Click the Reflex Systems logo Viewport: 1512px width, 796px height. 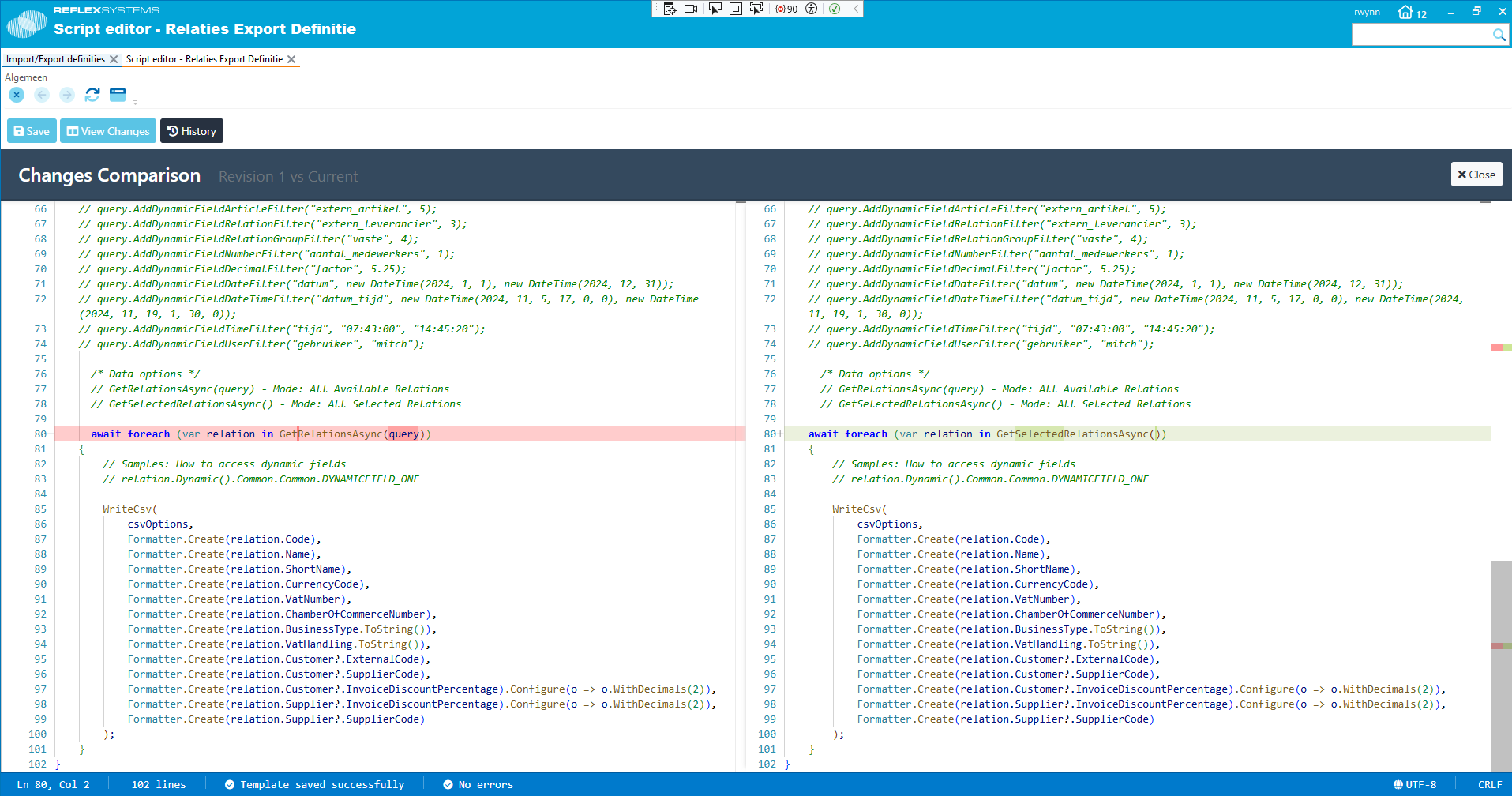point(27,24)
